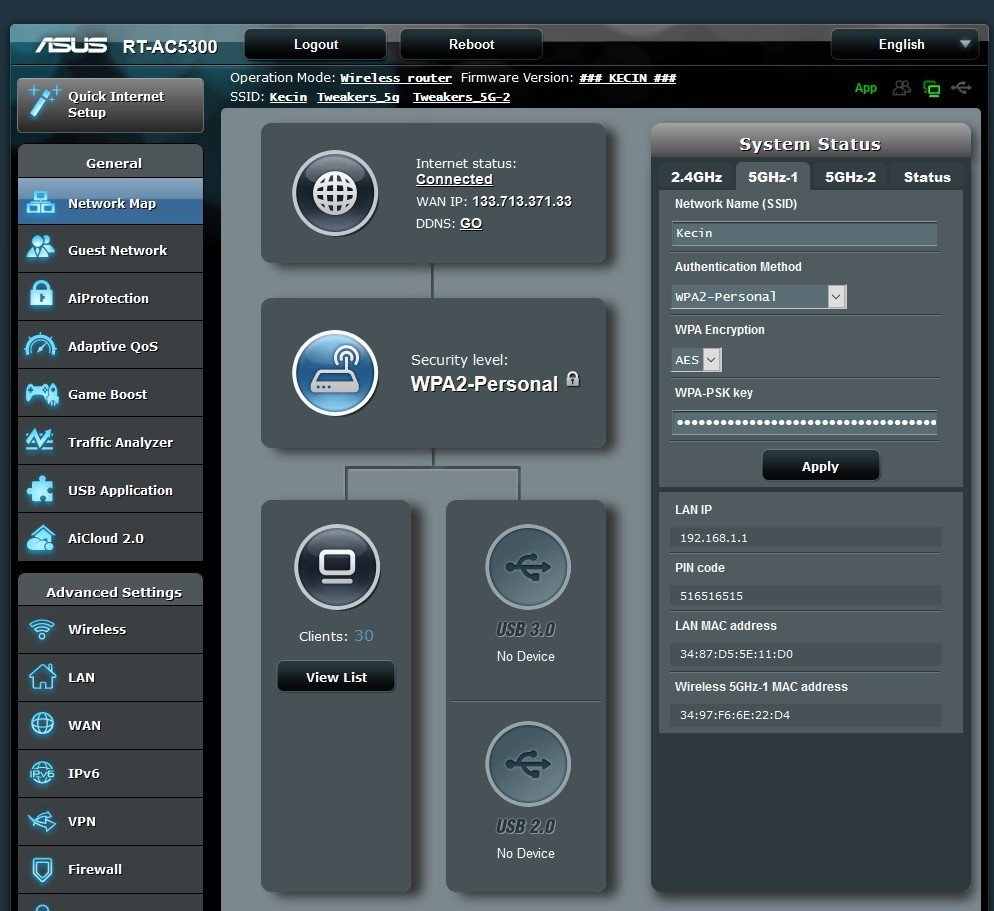
Task: Click the Adaptive QoS gauge icon
Action: coord(41,345)
